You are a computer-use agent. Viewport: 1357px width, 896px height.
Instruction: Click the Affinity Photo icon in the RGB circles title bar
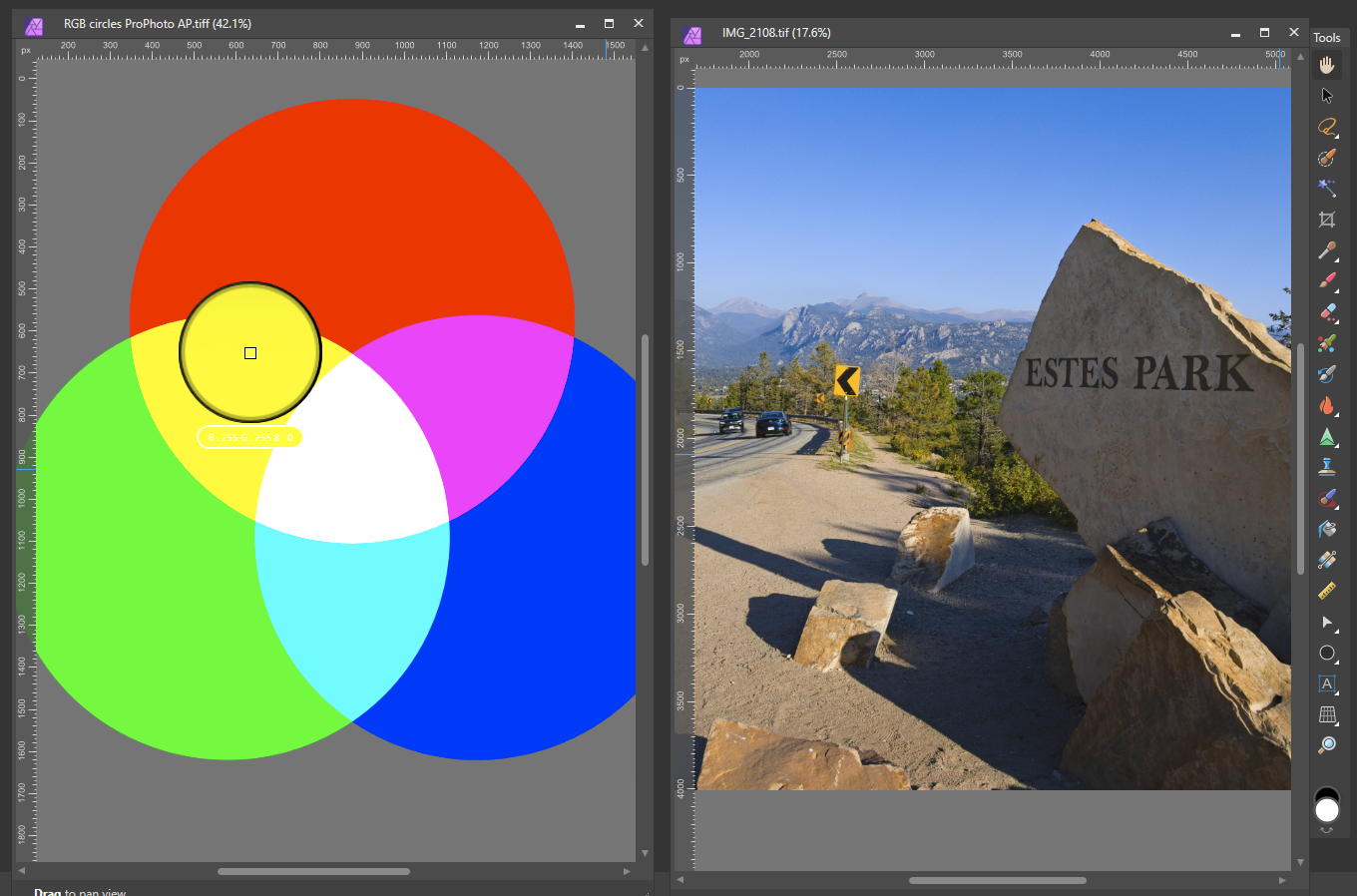point(34,26)
